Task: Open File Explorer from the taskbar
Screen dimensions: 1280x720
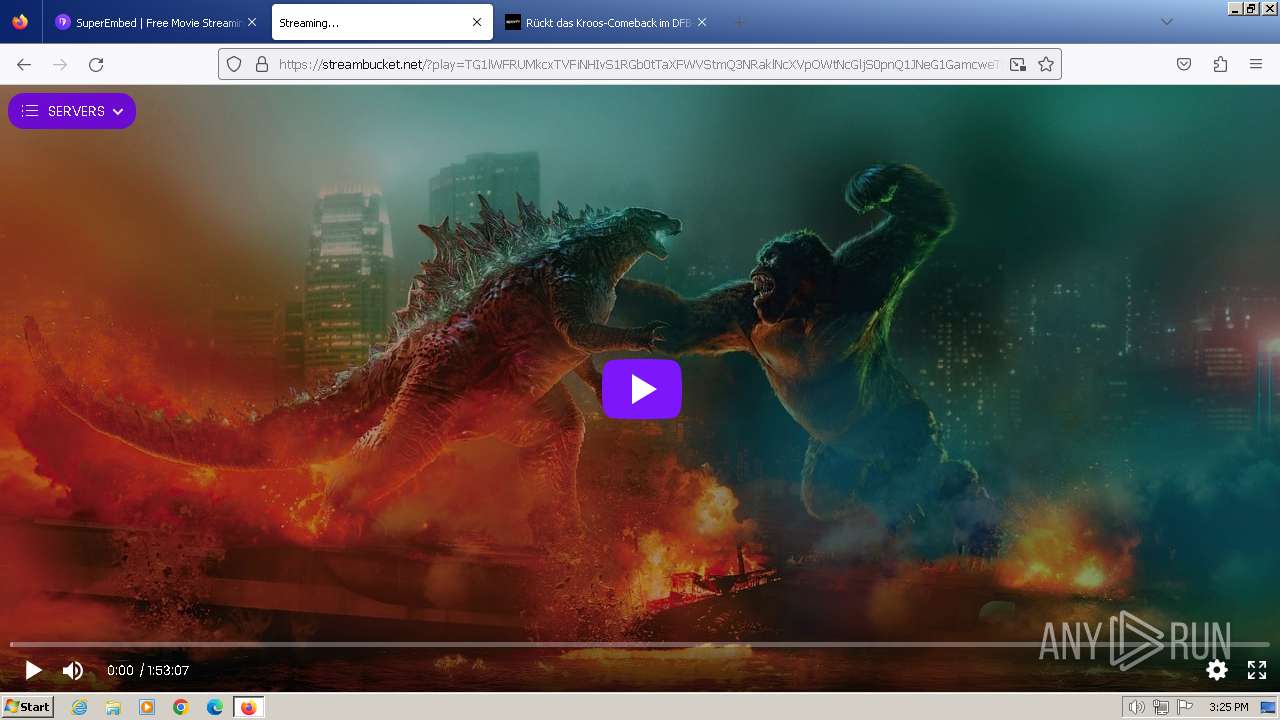Action: coord(113,707)
